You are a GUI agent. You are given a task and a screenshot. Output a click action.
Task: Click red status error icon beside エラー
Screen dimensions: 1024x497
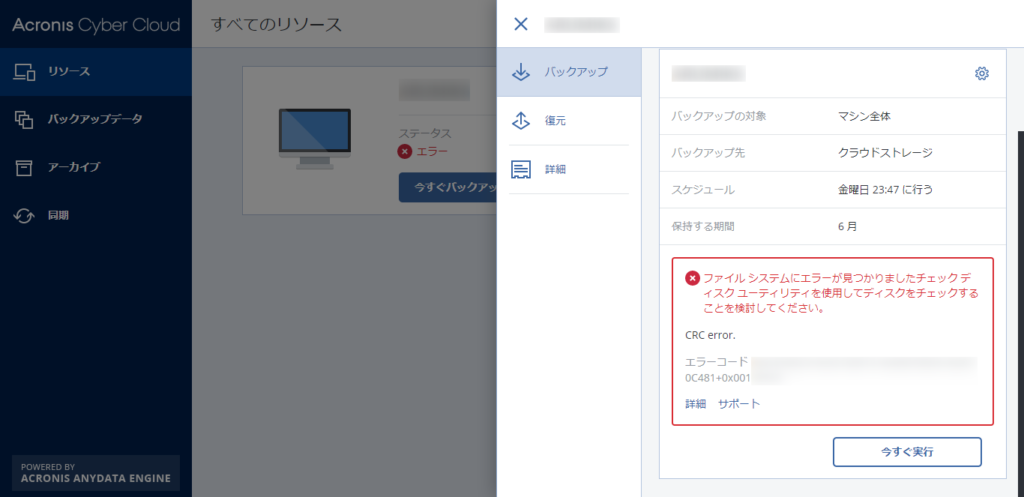point(405,152)
